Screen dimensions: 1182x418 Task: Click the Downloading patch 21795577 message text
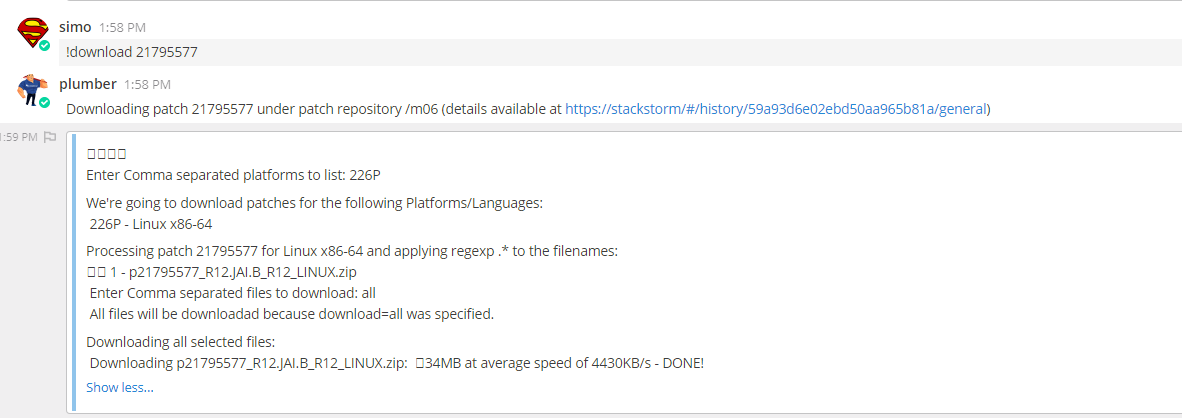coord(528,109)
